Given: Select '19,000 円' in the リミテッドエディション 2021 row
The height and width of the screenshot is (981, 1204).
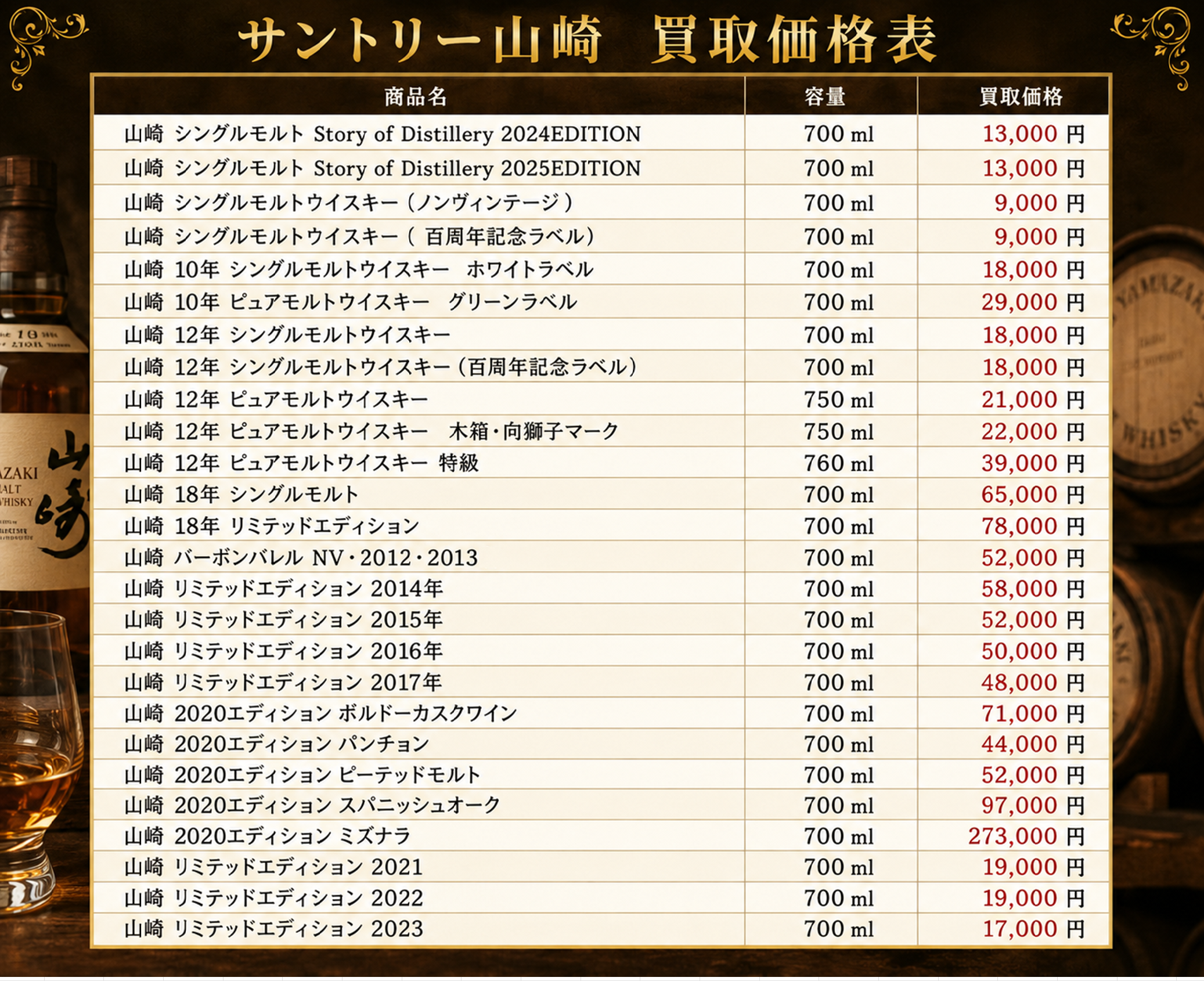Looking at the screenshot, I should pyautogui.click(x=1033, y=867).
